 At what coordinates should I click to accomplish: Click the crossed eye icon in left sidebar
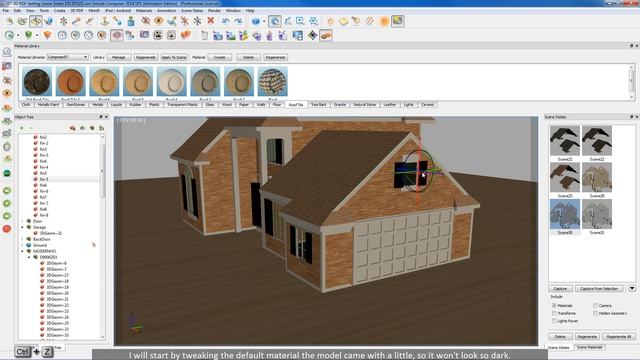coord(7,80)
